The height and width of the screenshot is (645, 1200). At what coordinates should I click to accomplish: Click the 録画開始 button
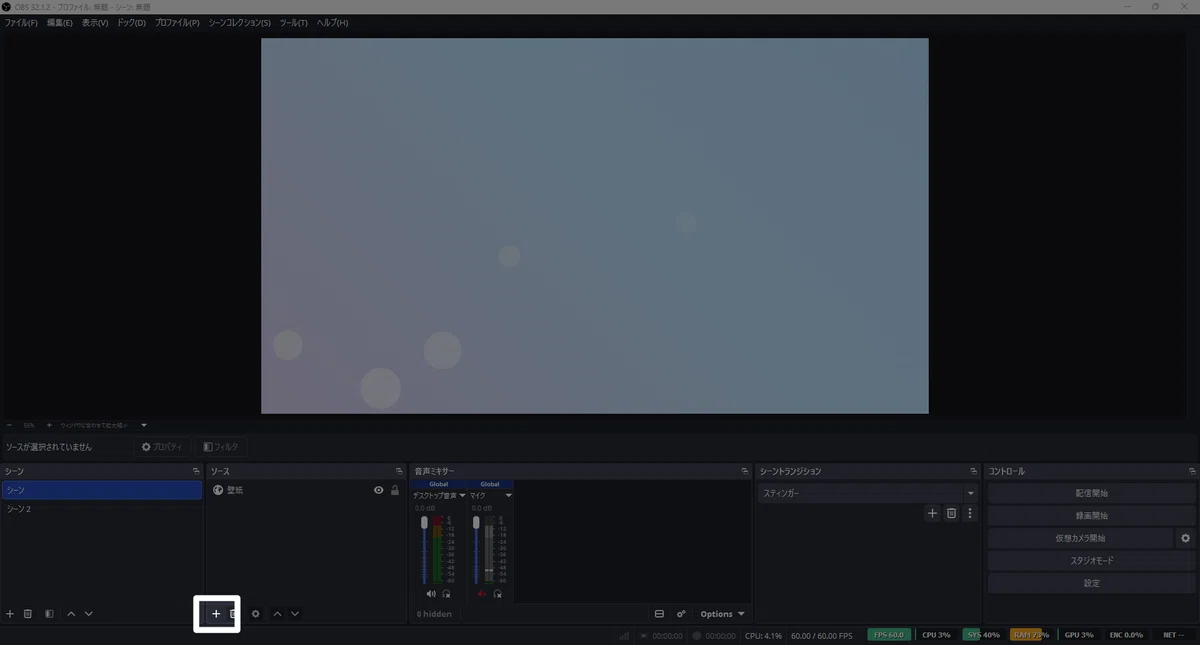point(1091,516)
